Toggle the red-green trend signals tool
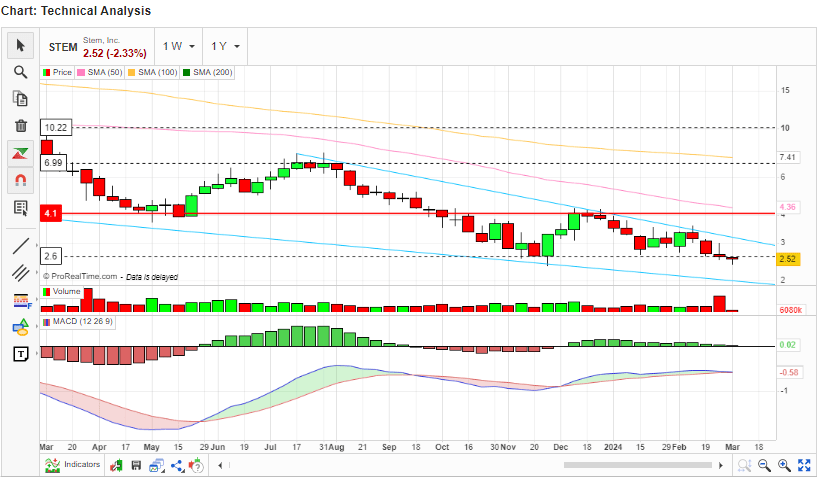817x477 pixels. [20, 153]
